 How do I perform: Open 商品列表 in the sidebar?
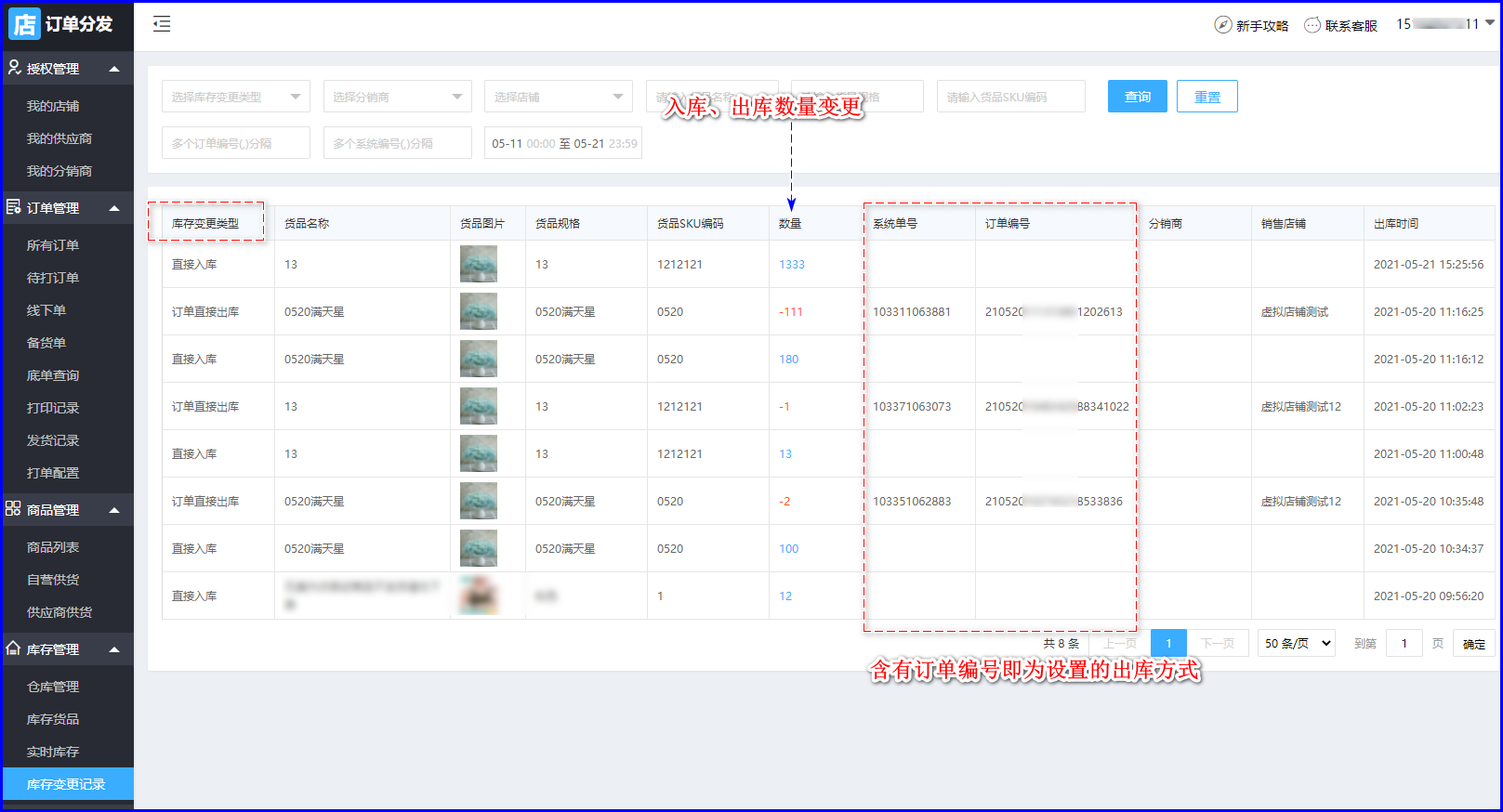click(53, 547)
